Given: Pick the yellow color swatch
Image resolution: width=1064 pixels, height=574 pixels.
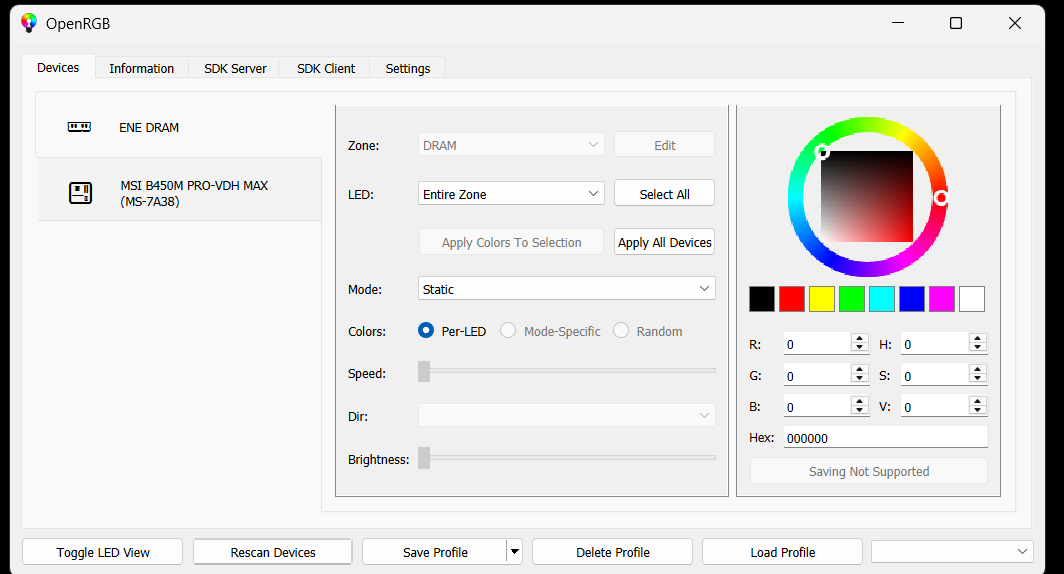Looking at the screenshot, I should pyautogui.click(x=822, y=299).
